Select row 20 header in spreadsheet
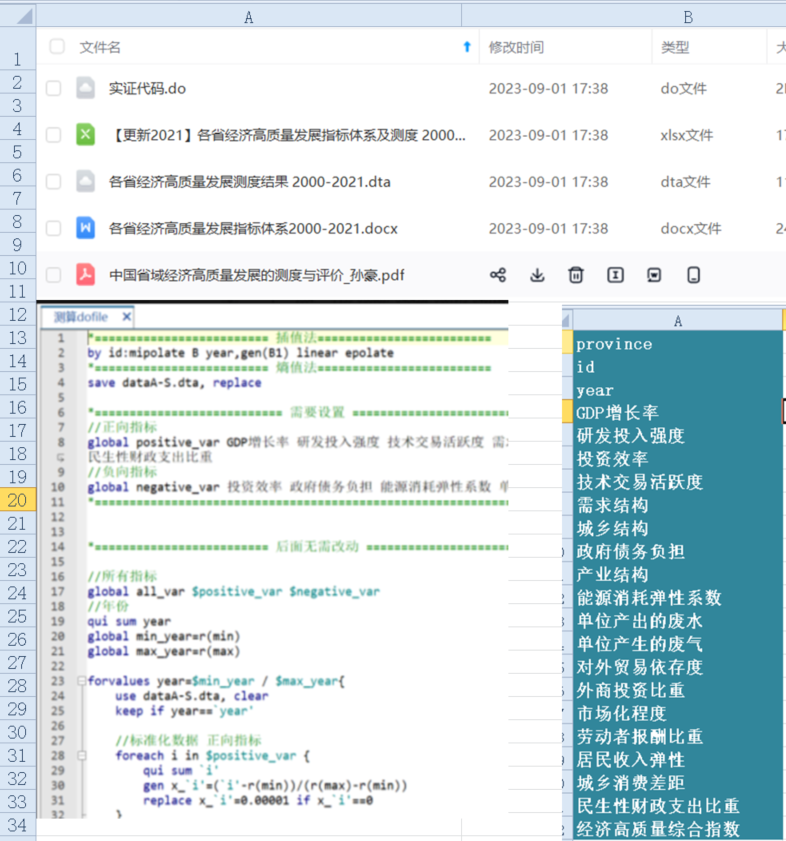Screen dimensions: 786x841 click(18, 500)
